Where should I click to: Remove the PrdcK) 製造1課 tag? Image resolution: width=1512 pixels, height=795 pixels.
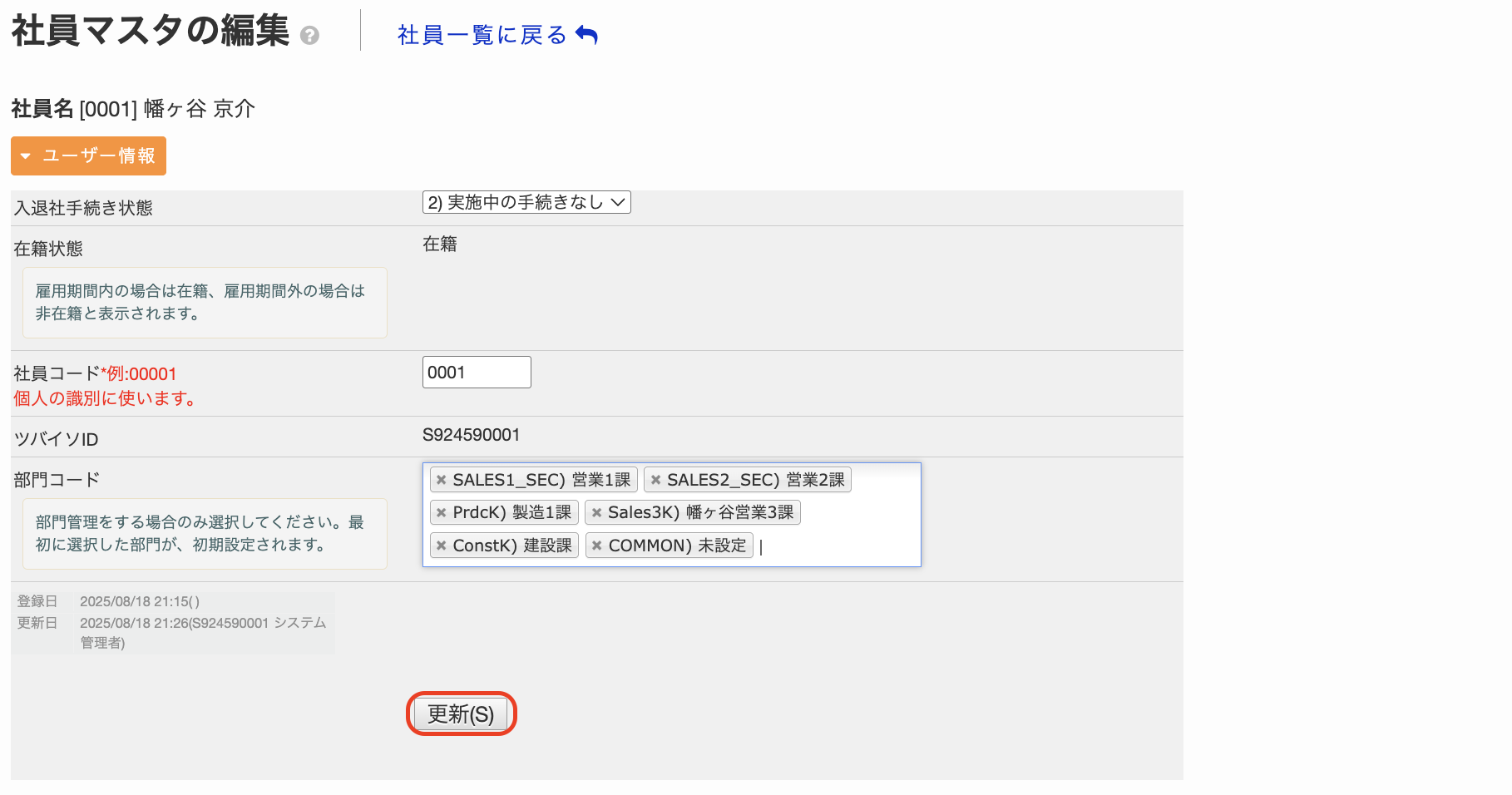pyautogui.click(x=442, y=513)
